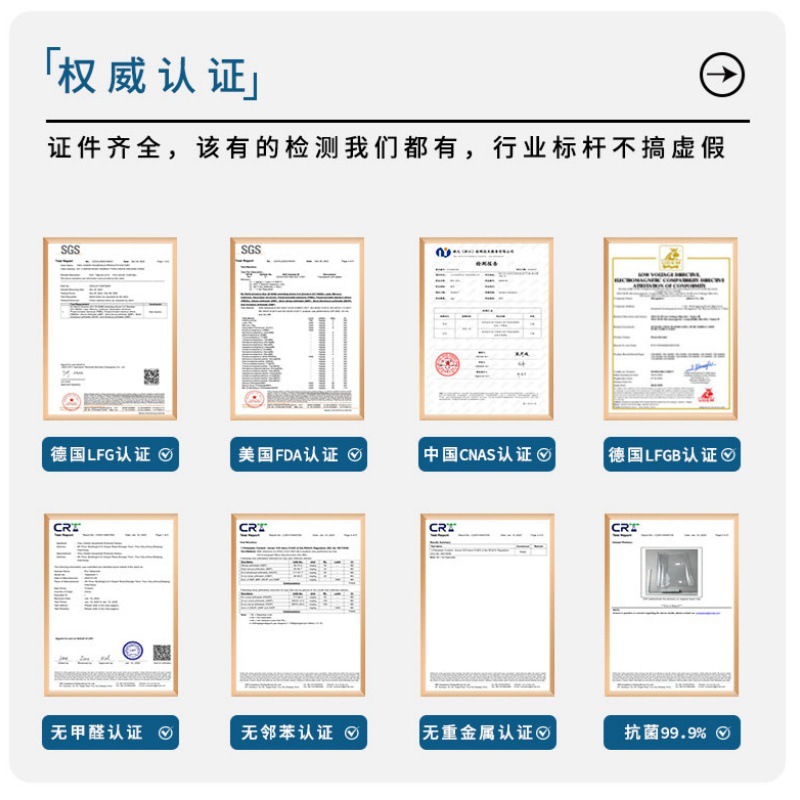Viewport: 800px width, 800px height.
Task: Click checkmark icon on 德国LFG认证 badge
Action: click(165, 455)
